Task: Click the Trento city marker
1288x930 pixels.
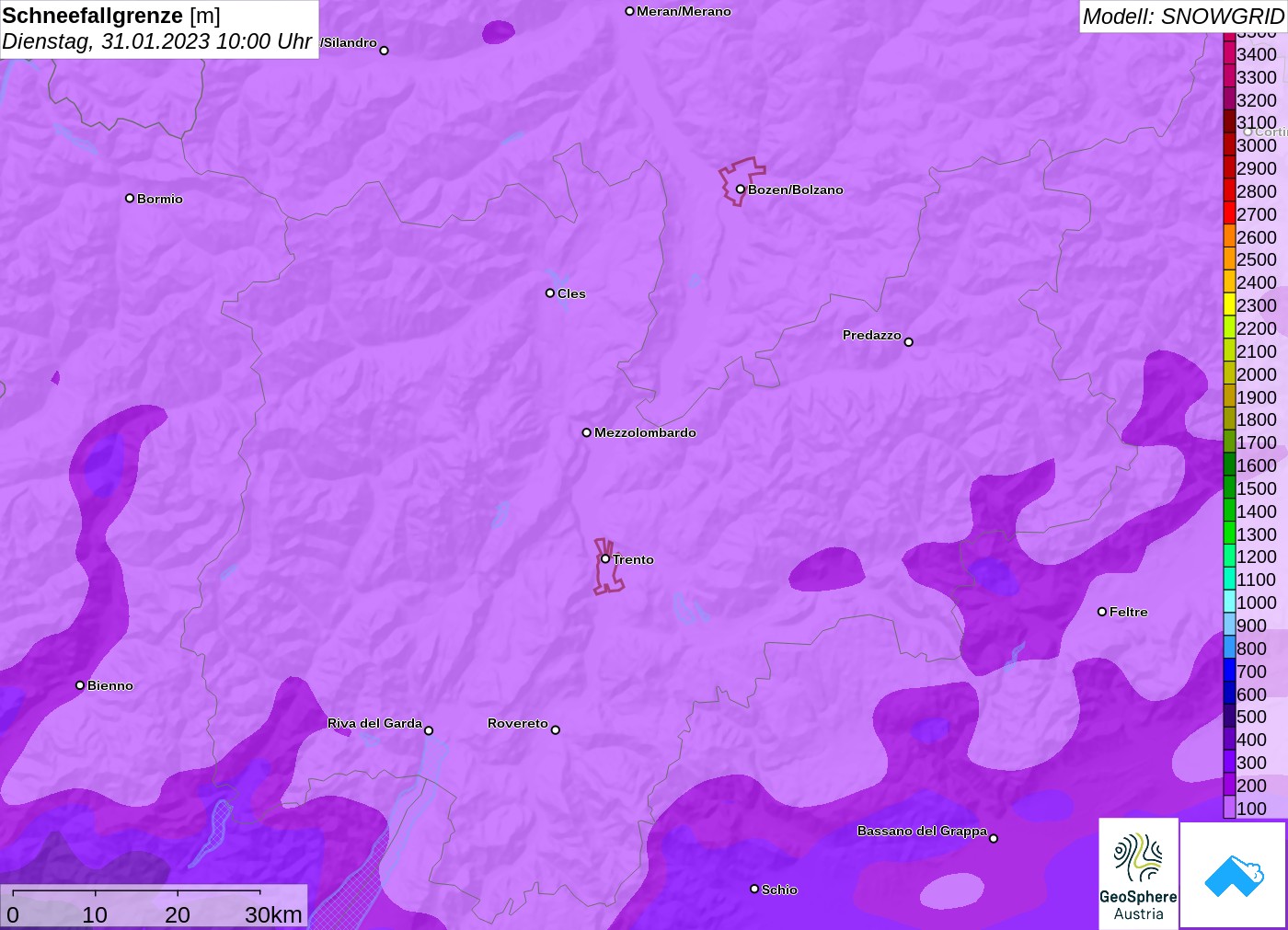Action: point(605,558)
